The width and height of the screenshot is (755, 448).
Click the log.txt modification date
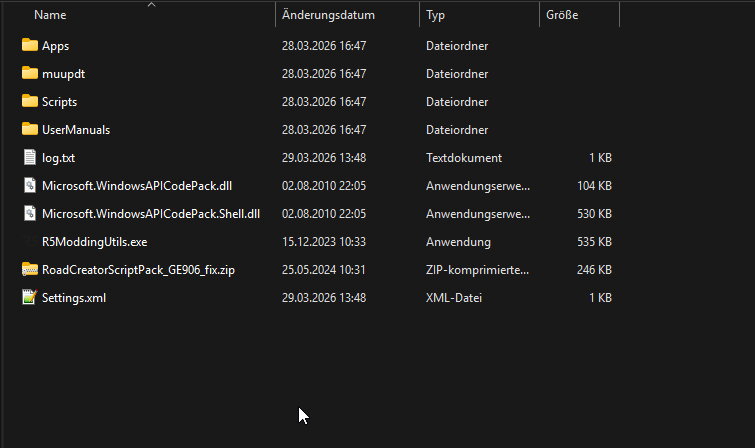click(x=324, y=158)
